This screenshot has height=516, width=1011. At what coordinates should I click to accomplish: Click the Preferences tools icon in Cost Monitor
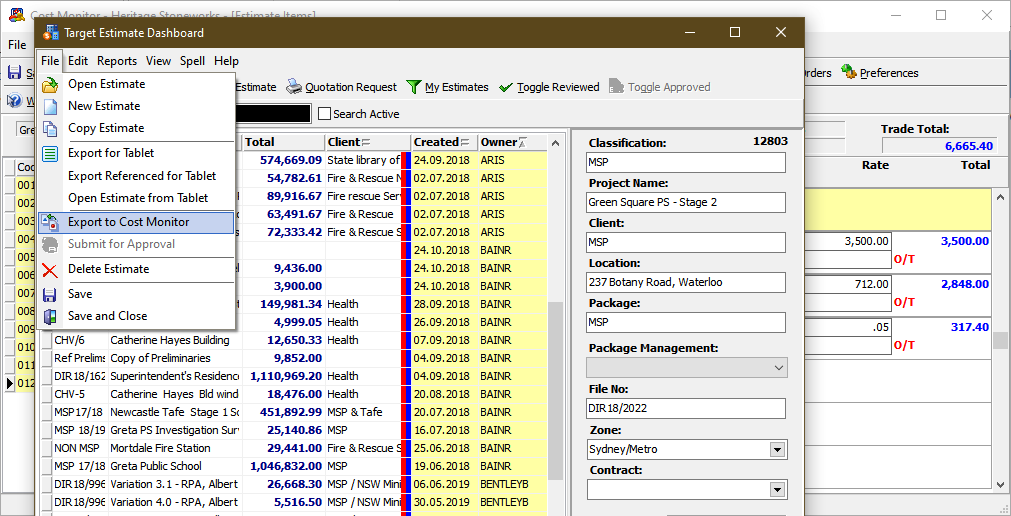(x=848, y=72)
